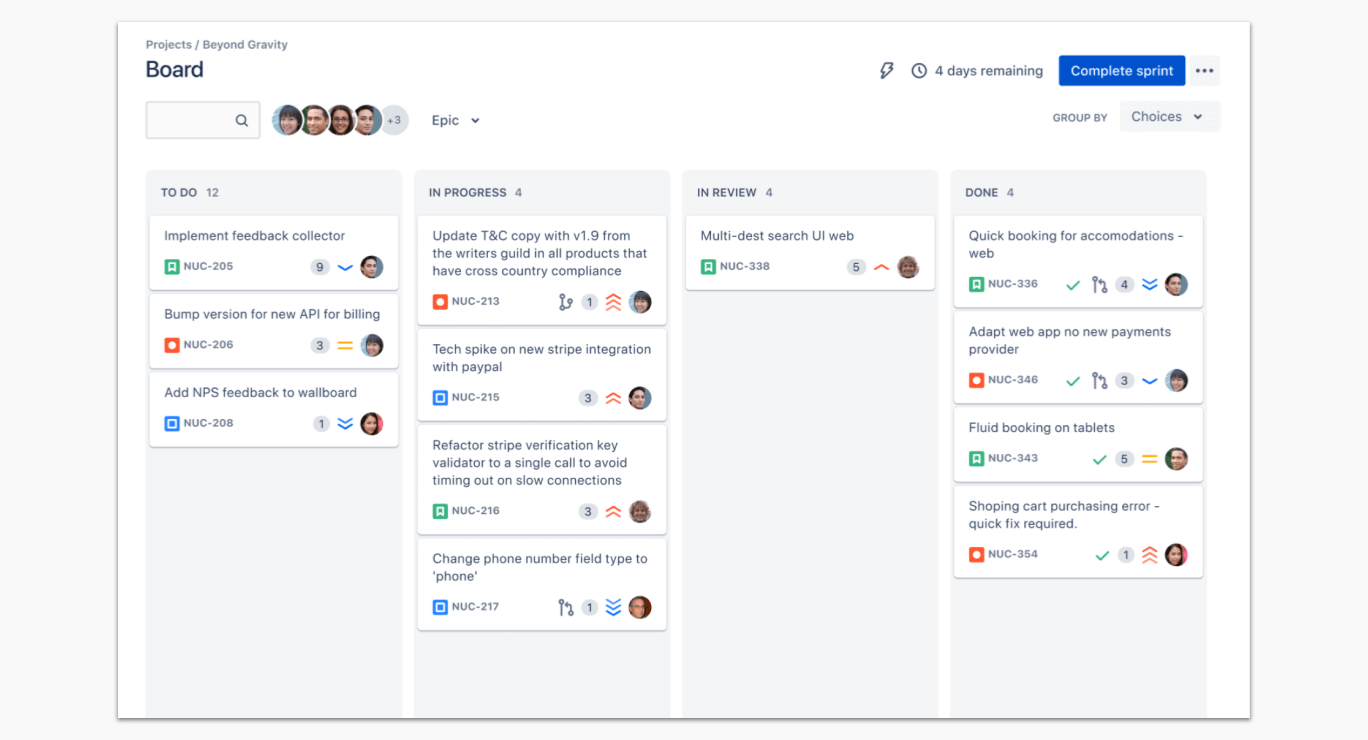Open the three-dot more actions menu

click(1204, 71)
